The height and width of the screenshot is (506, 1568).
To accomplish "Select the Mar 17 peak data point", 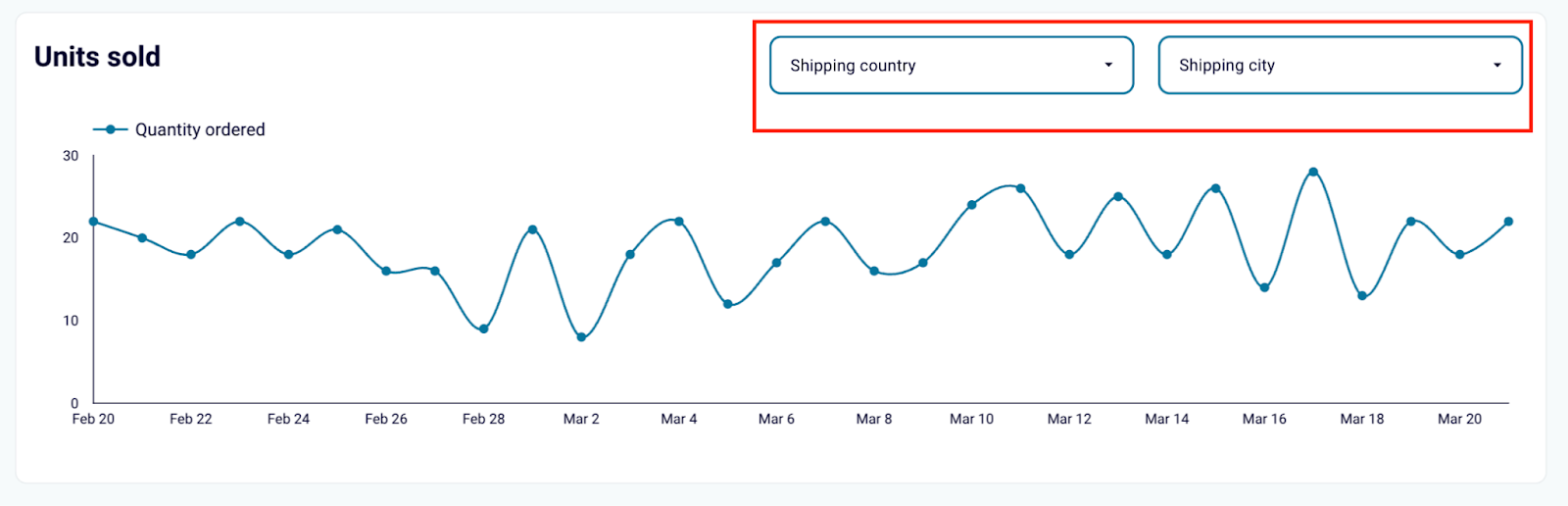I will [1313, 172].
